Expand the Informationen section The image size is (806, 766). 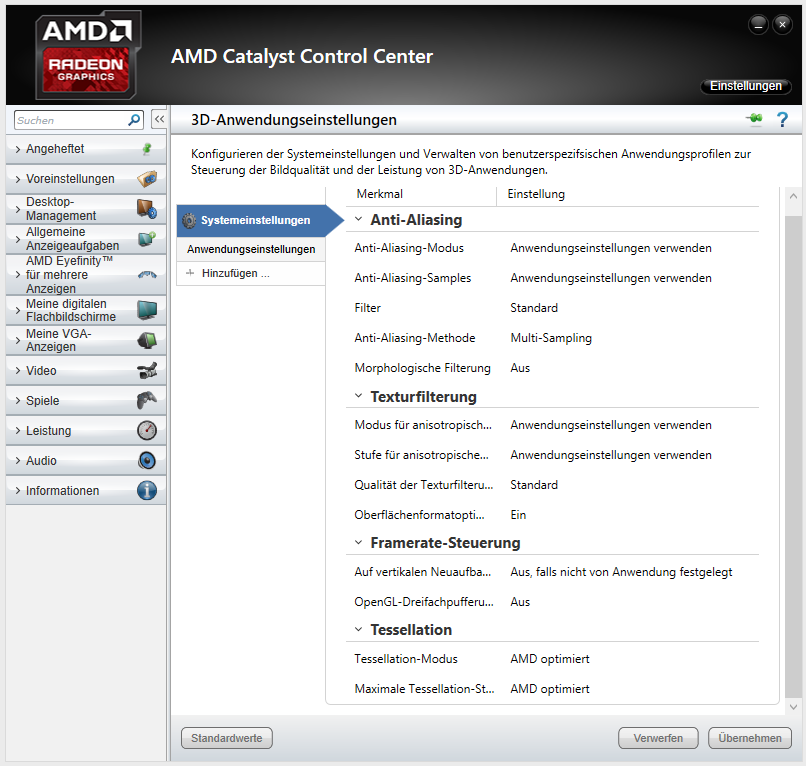[18, 490]
